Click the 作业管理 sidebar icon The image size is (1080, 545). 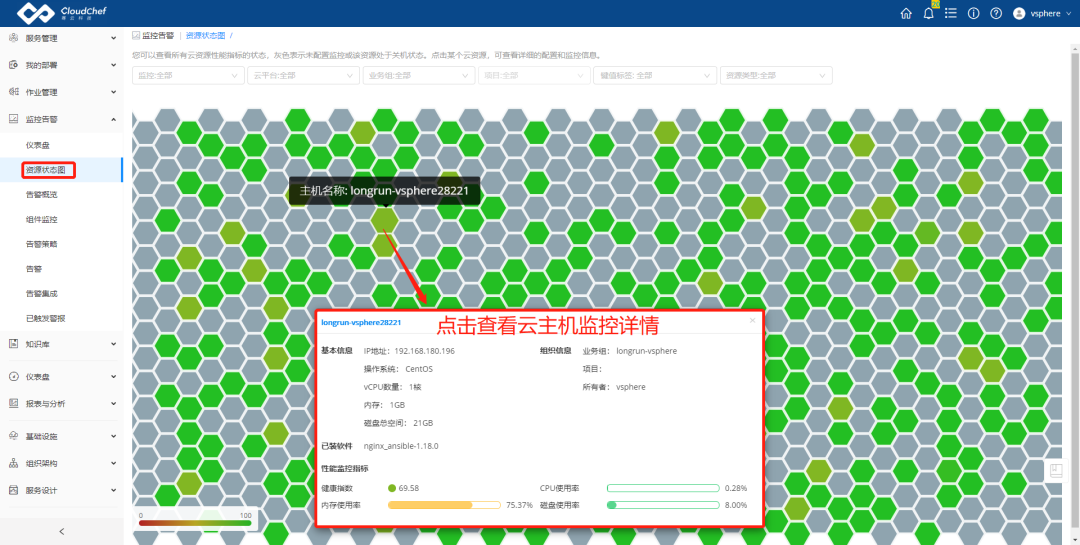pos(13,92)
